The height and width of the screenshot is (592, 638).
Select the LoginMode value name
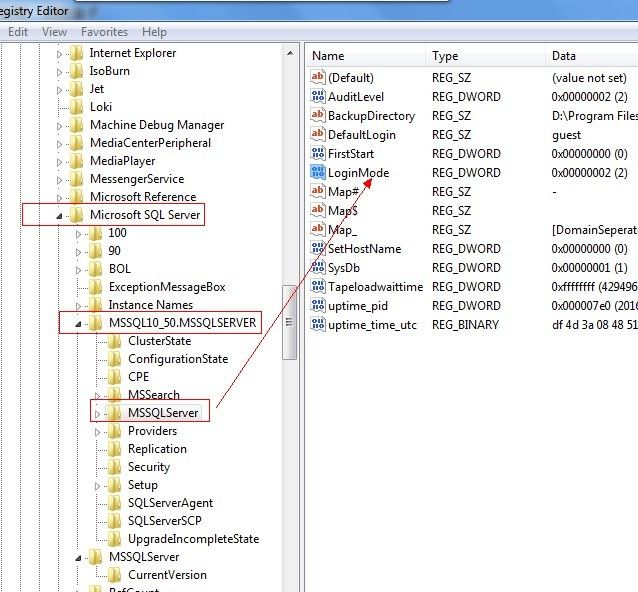(x=358, y=173)
